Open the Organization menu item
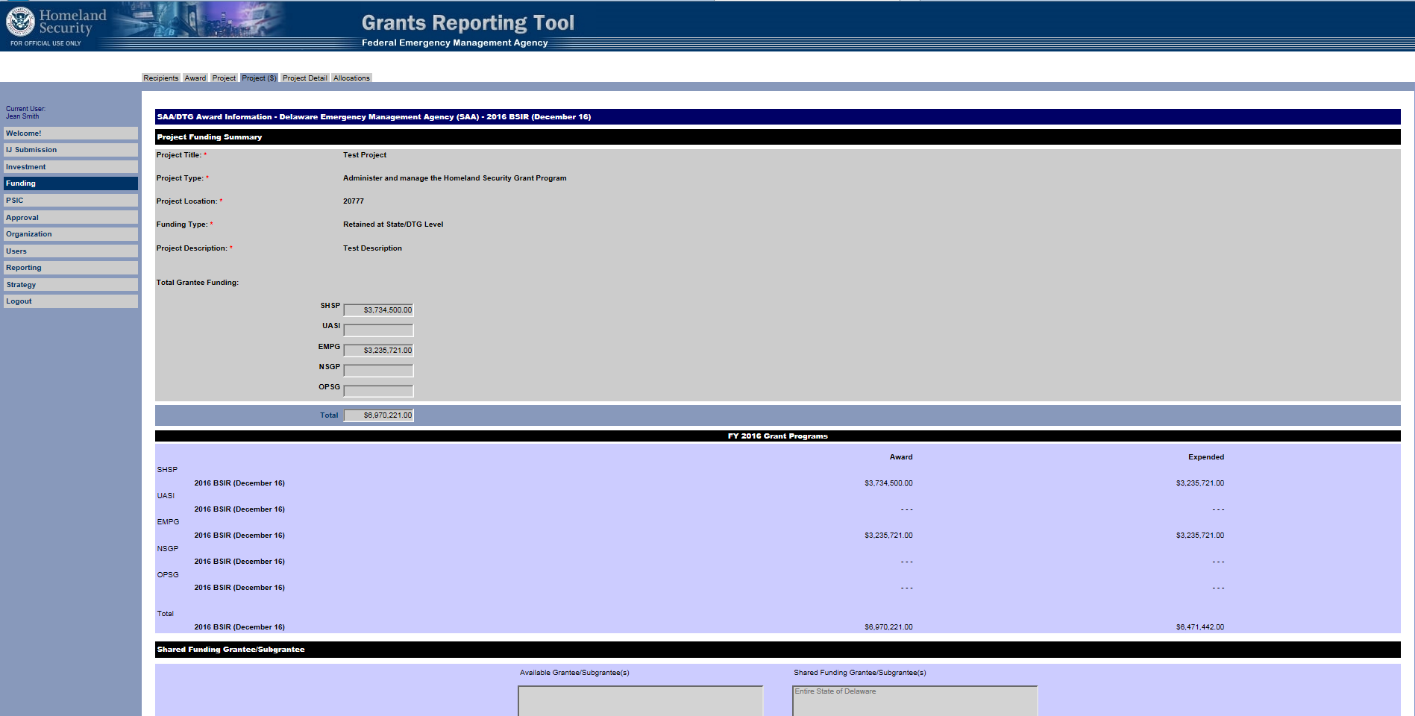The width and height of the screenshot is (1415, 716). coord(70,234)
